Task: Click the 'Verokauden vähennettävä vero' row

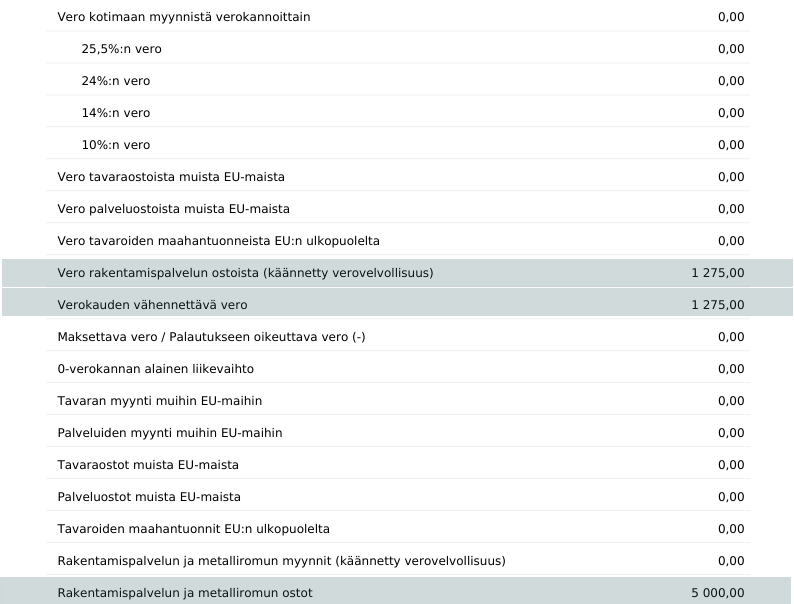Action: (152, 305)
